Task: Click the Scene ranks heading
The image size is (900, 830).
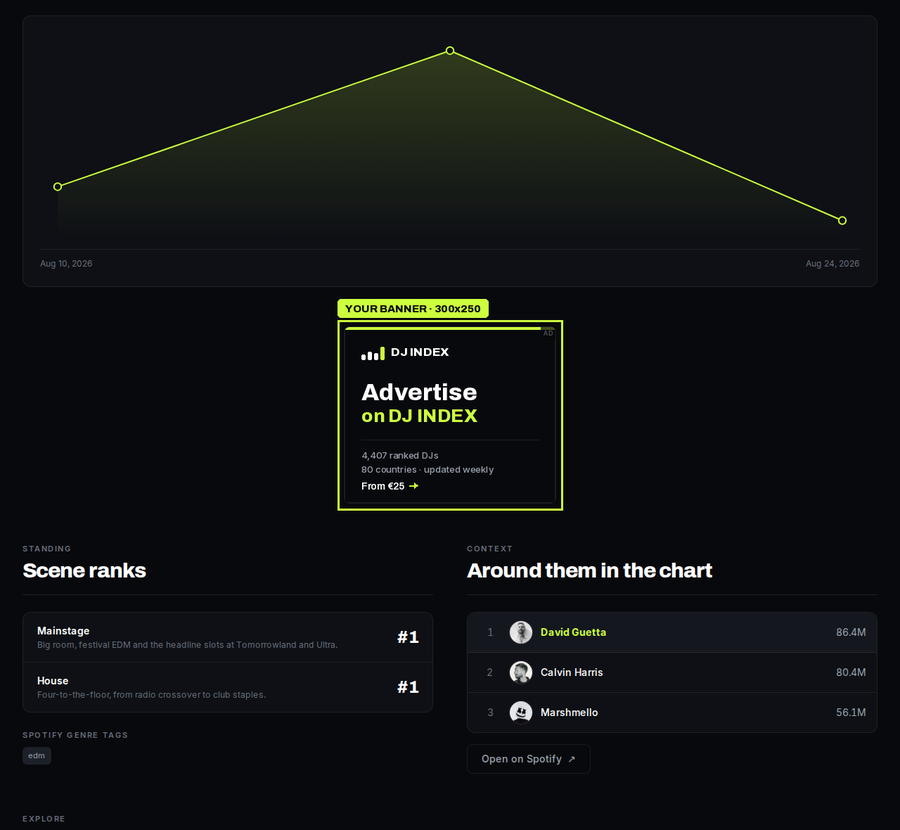Action: (x=84, y=571)
